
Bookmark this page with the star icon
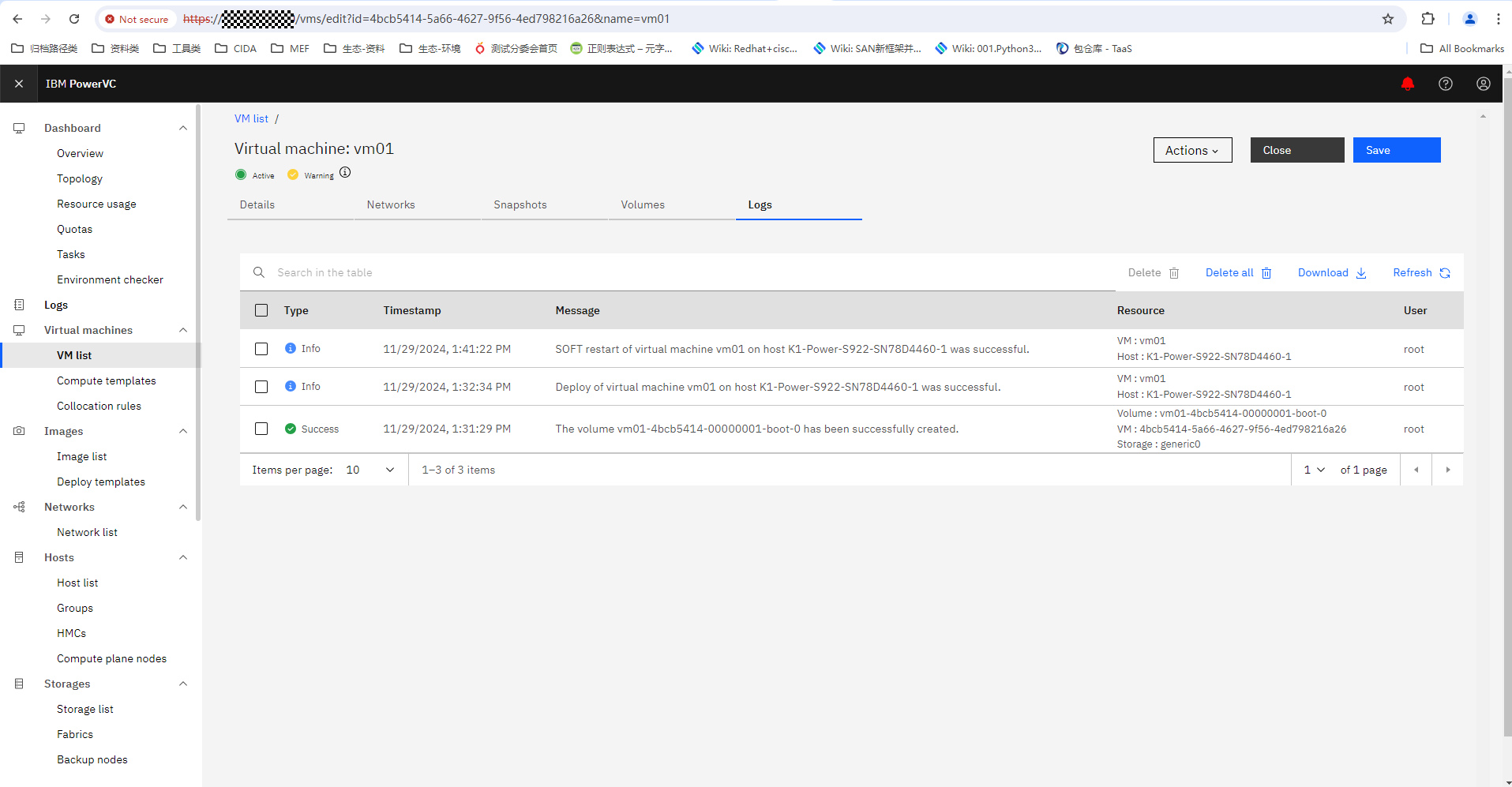[x=1388, y=19]
